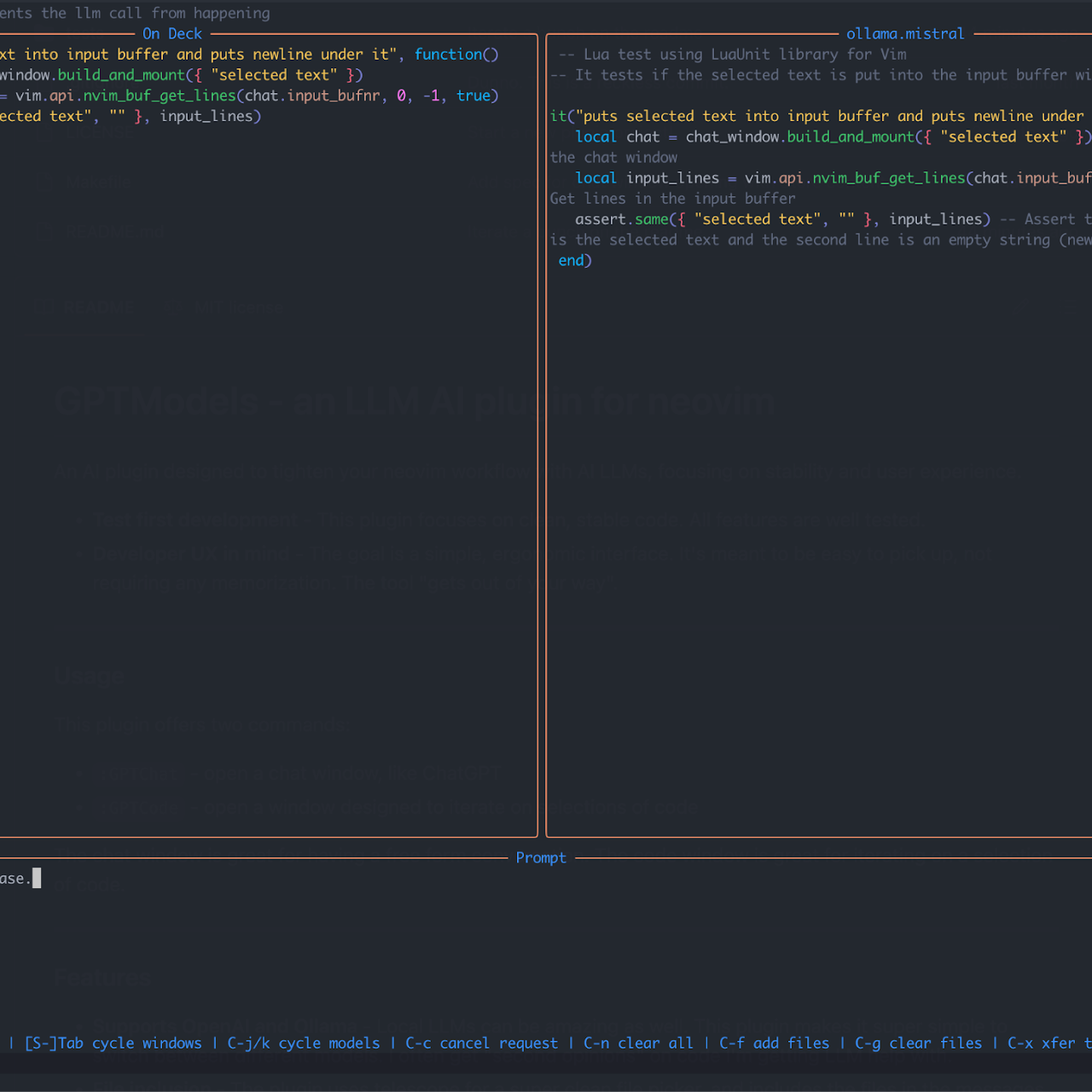Click the "C-f add files" hint
This screenshot has width=1092, height=1092.
tap(775, 1043)
